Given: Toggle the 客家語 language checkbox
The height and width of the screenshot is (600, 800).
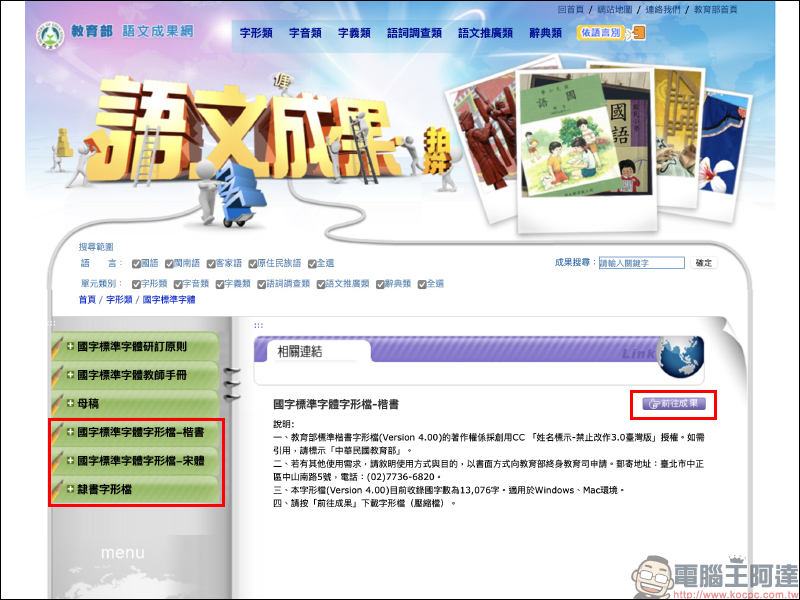Looking at the screenshot, I should pos(211,264).
